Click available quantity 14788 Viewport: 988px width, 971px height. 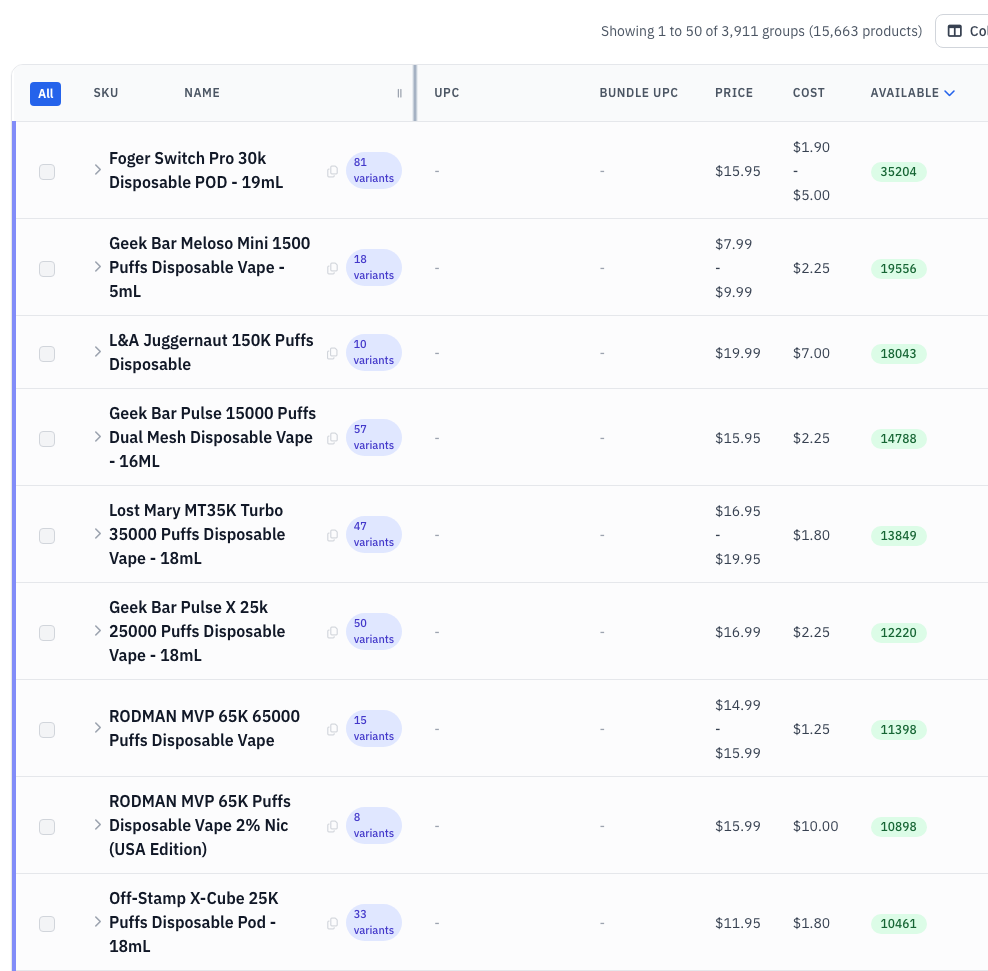[899, 439]
